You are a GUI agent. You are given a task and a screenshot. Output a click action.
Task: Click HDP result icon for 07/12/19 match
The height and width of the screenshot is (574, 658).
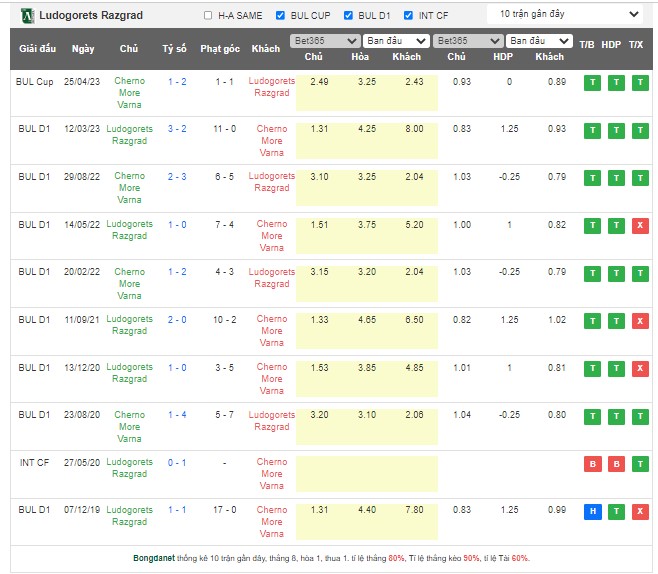pos(616,511)
